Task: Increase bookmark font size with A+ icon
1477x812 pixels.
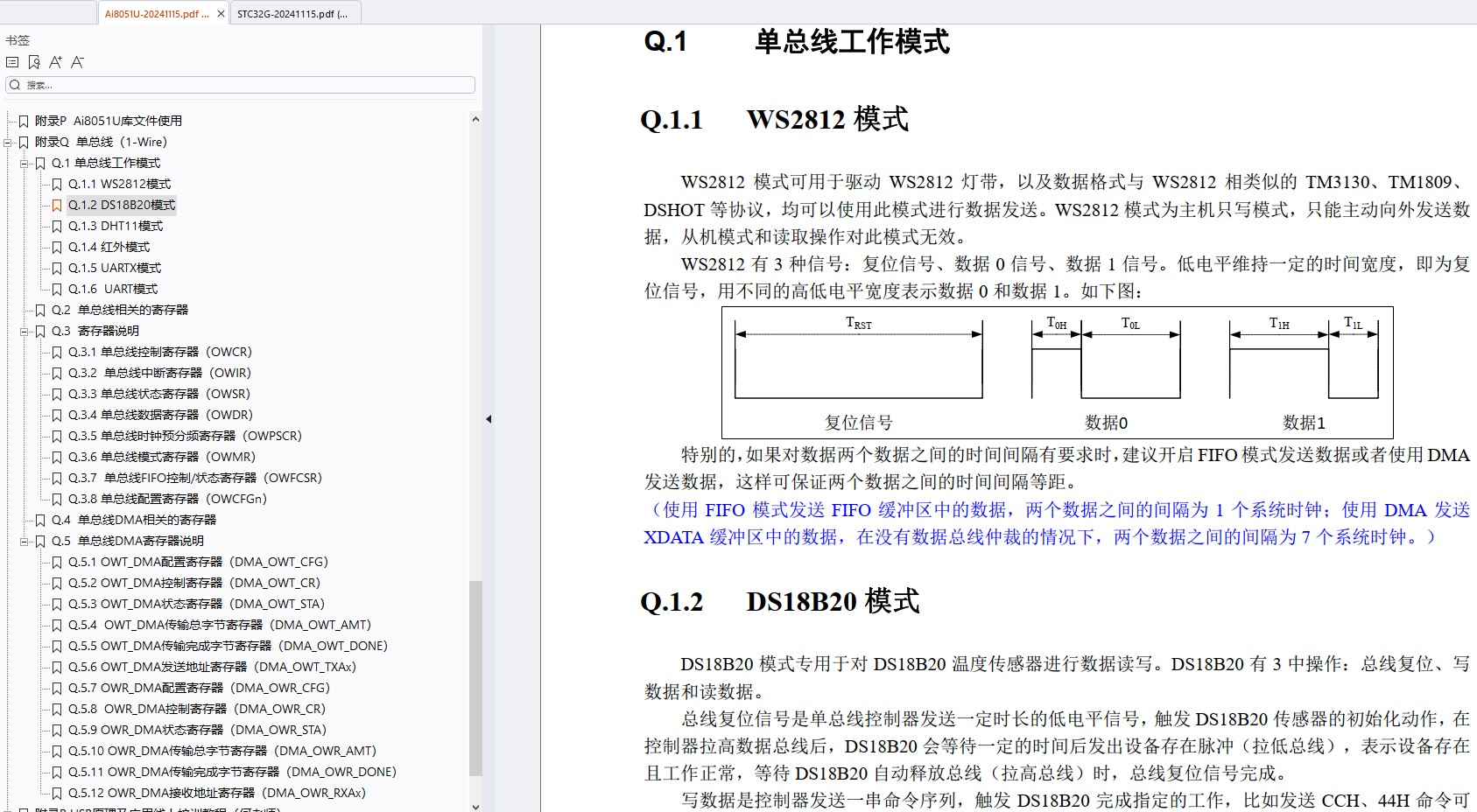Action: tap(56, 62)
